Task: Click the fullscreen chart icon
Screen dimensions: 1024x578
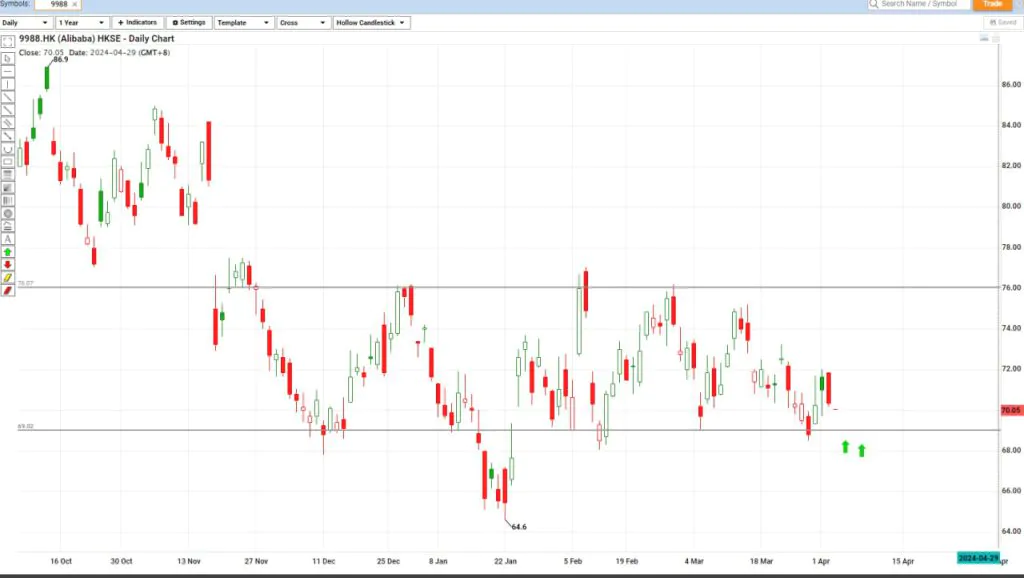Action: pyautogui.click(x=8, y=41)
